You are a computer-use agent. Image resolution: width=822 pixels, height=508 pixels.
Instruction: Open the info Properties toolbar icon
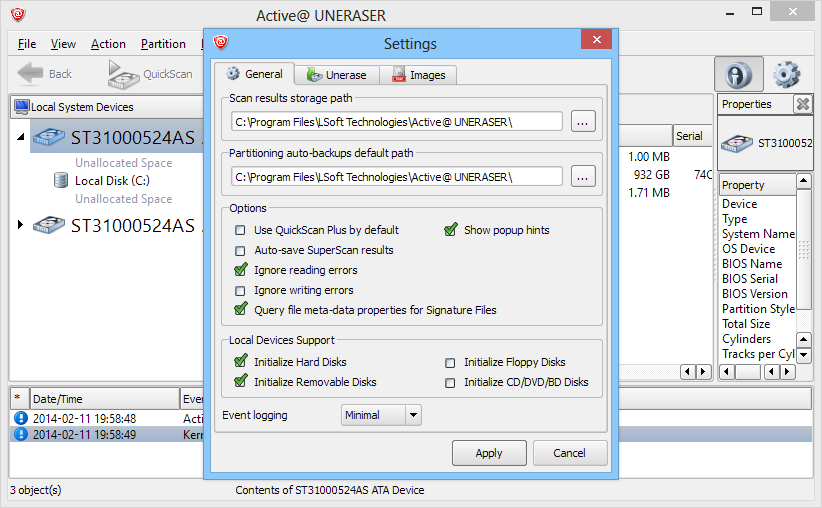pyautogui.click(x=738, y=74)
